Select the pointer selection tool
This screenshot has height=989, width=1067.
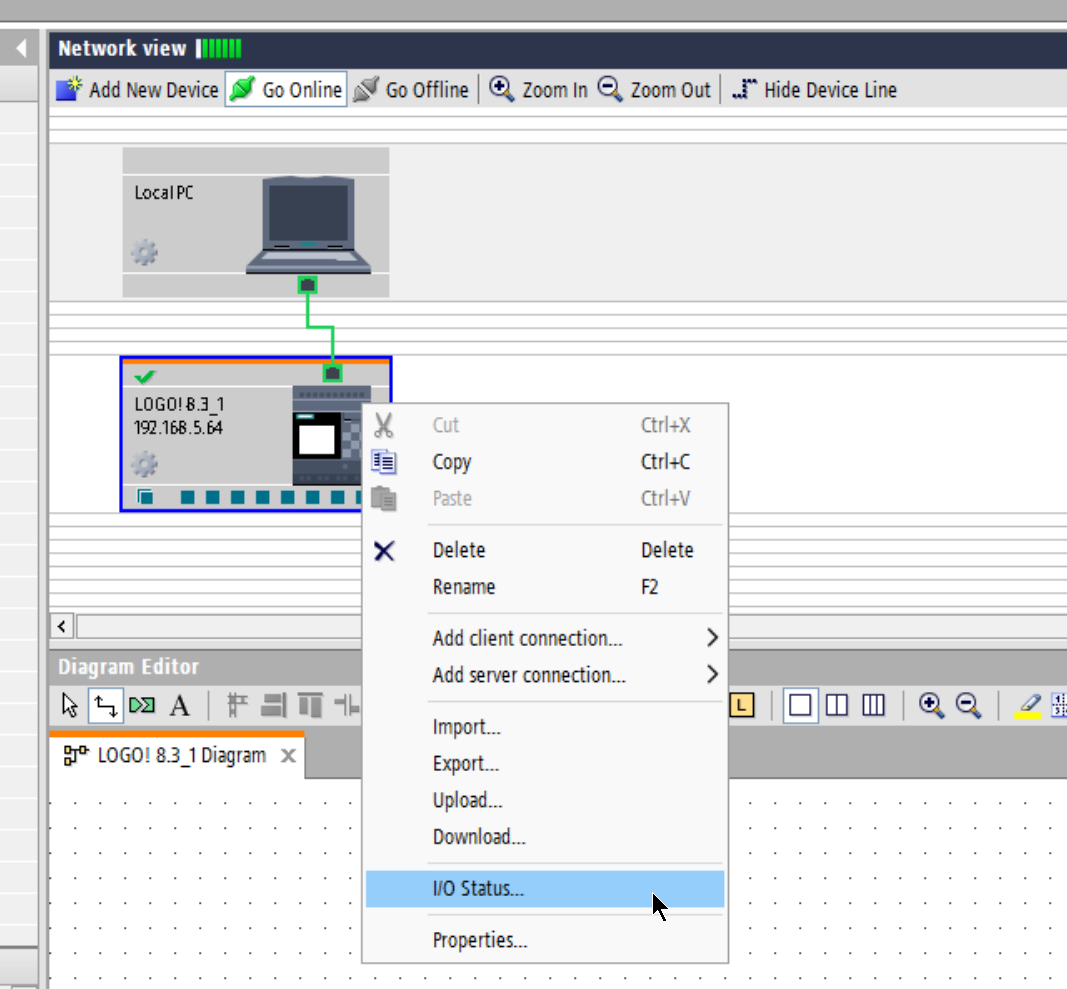[69, 705]
